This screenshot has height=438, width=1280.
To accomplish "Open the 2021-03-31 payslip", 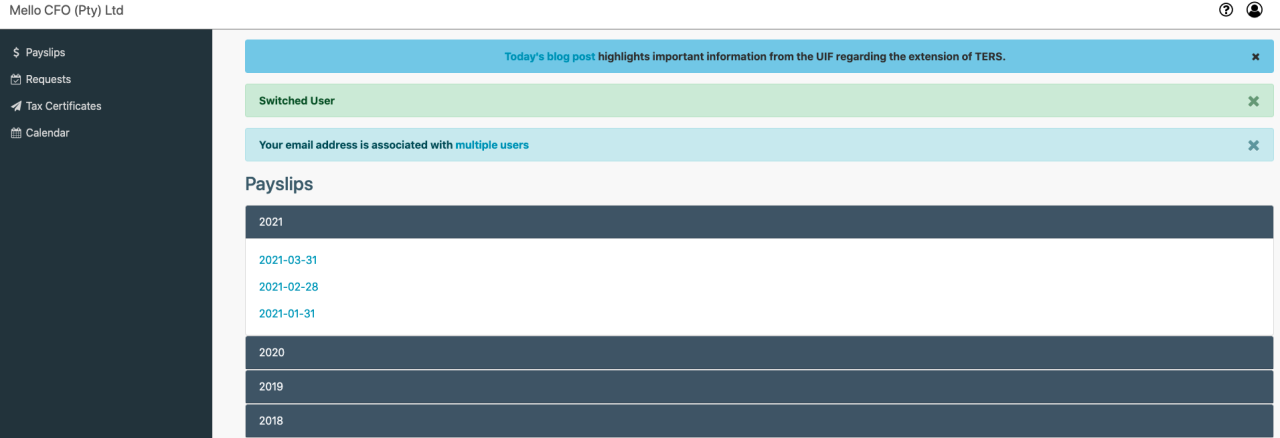I will [x=288, y=260].
